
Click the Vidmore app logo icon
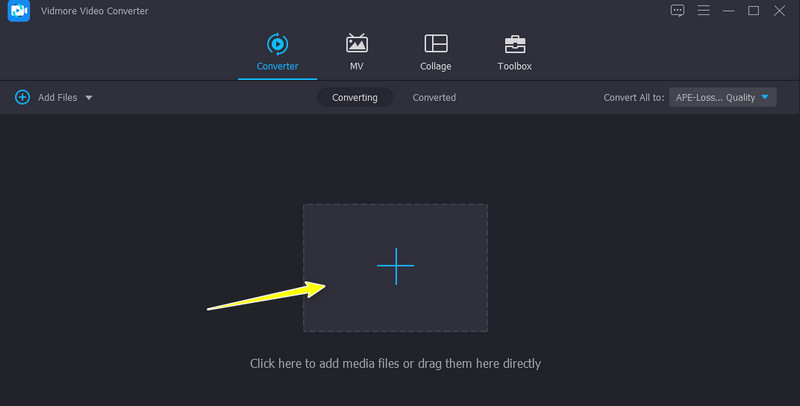pyautogui.click(x=15, y=11)
